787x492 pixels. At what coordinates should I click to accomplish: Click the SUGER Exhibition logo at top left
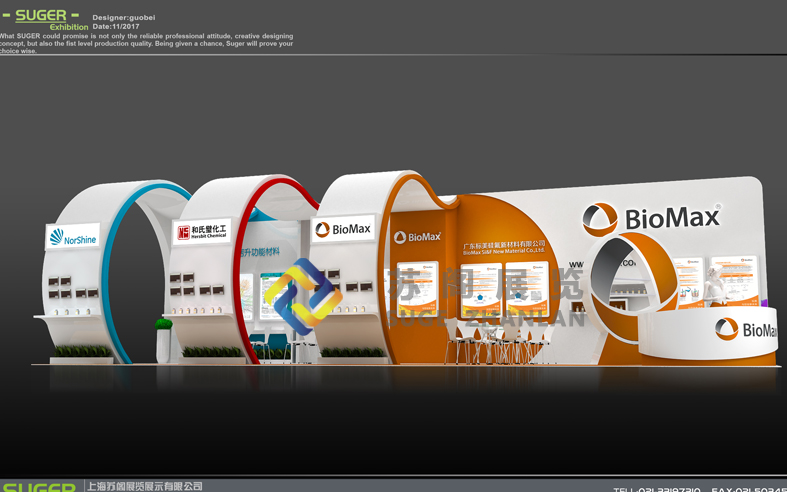pyautogui.click(x=45, y=19)
